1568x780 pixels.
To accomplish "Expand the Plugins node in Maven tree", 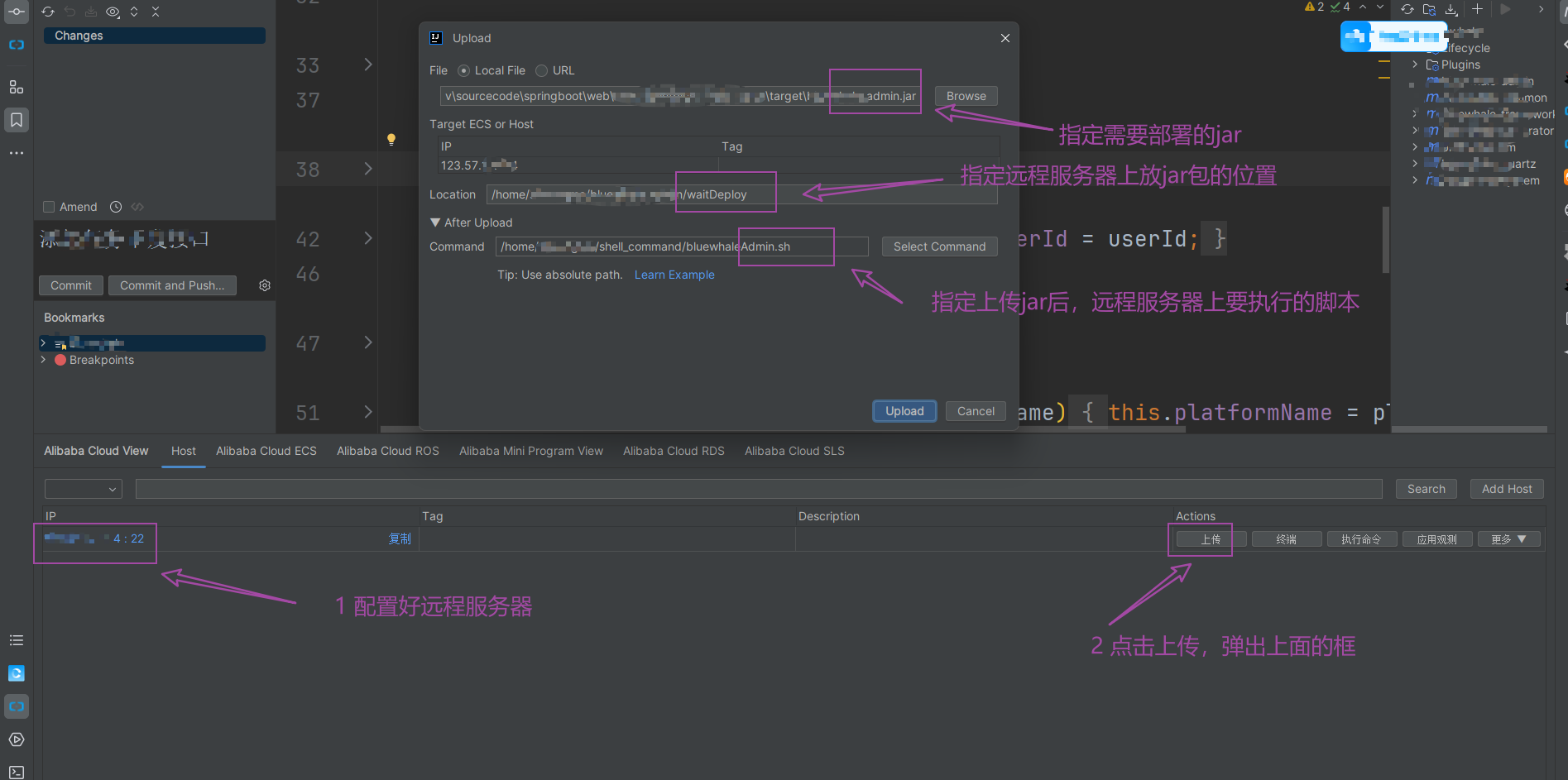I will point(1415,65).
